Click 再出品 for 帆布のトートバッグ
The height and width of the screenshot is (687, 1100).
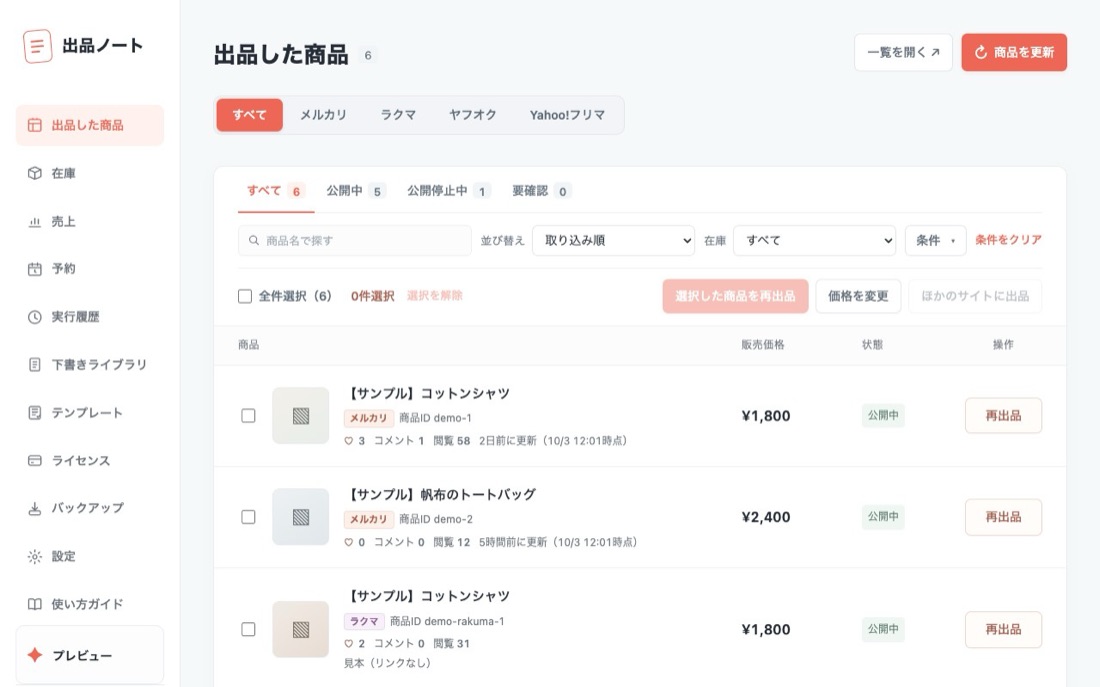point(1003,516)
